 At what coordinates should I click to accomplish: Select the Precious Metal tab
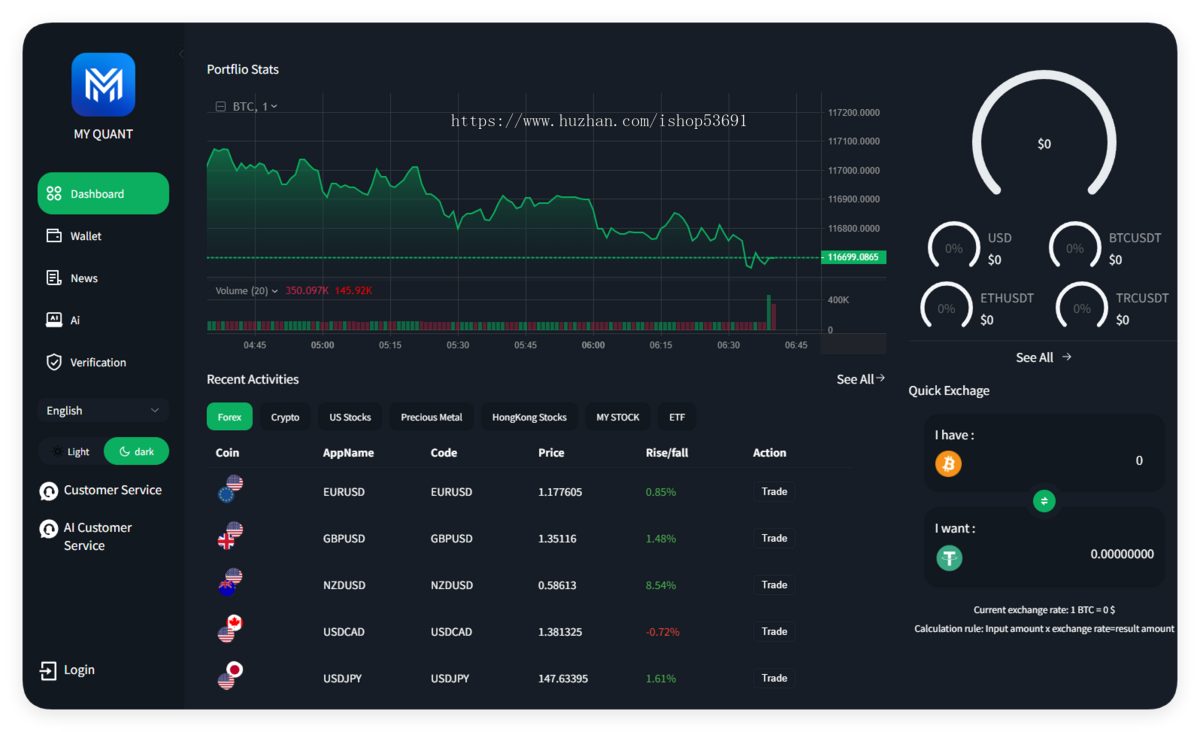431,417
